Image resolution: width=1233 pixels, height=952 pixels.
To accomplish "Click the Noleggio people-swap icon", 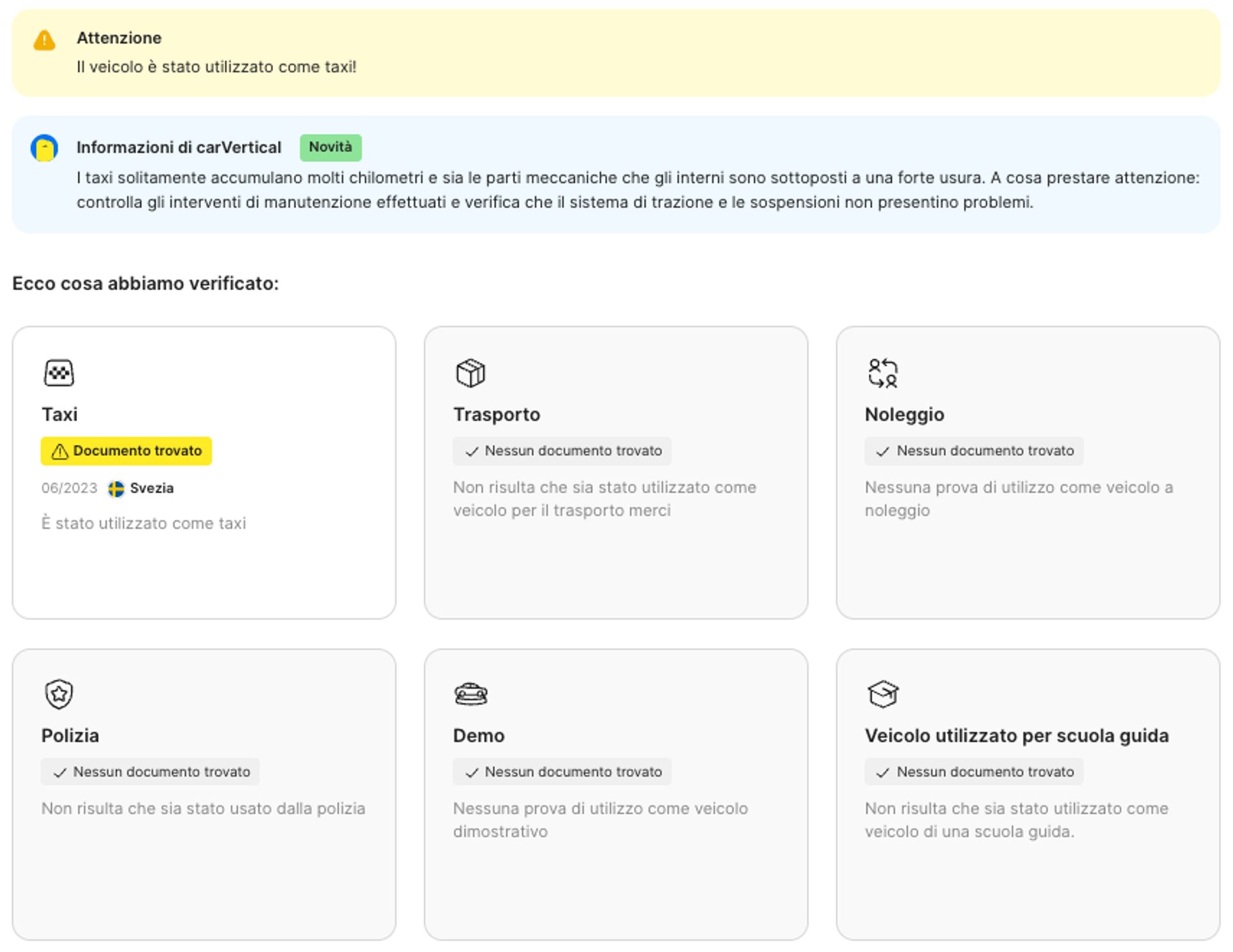I will pyautogui.click(x=882, y=373).
